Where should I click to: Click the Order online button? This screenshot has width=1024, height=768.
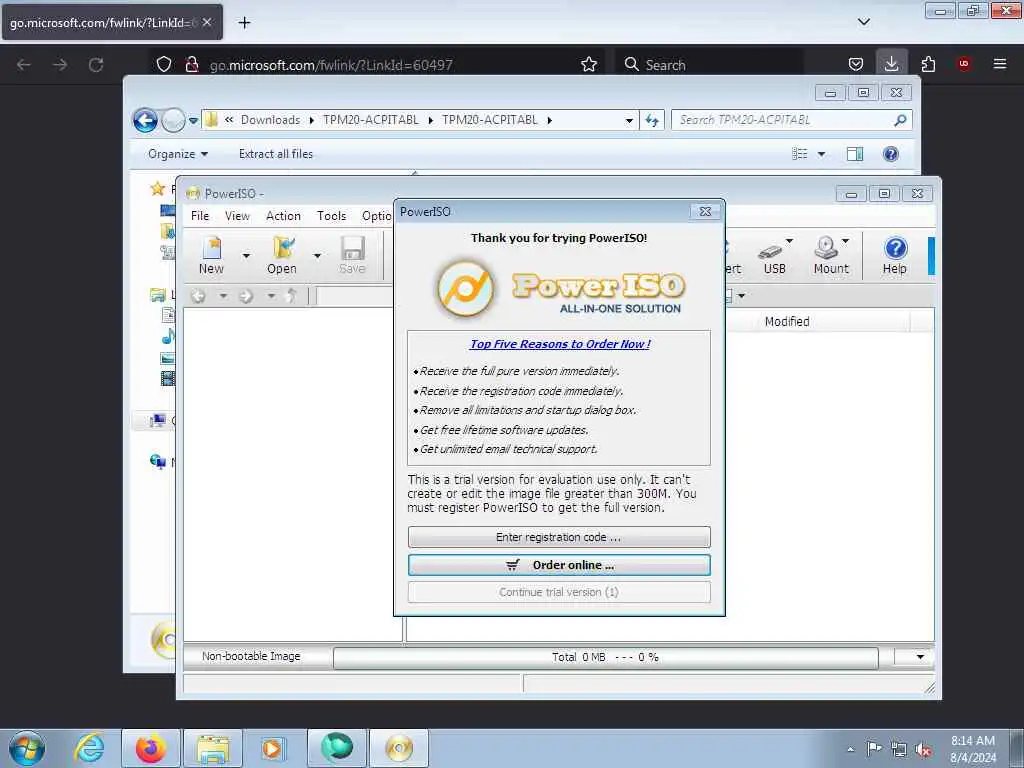(559, 565)
